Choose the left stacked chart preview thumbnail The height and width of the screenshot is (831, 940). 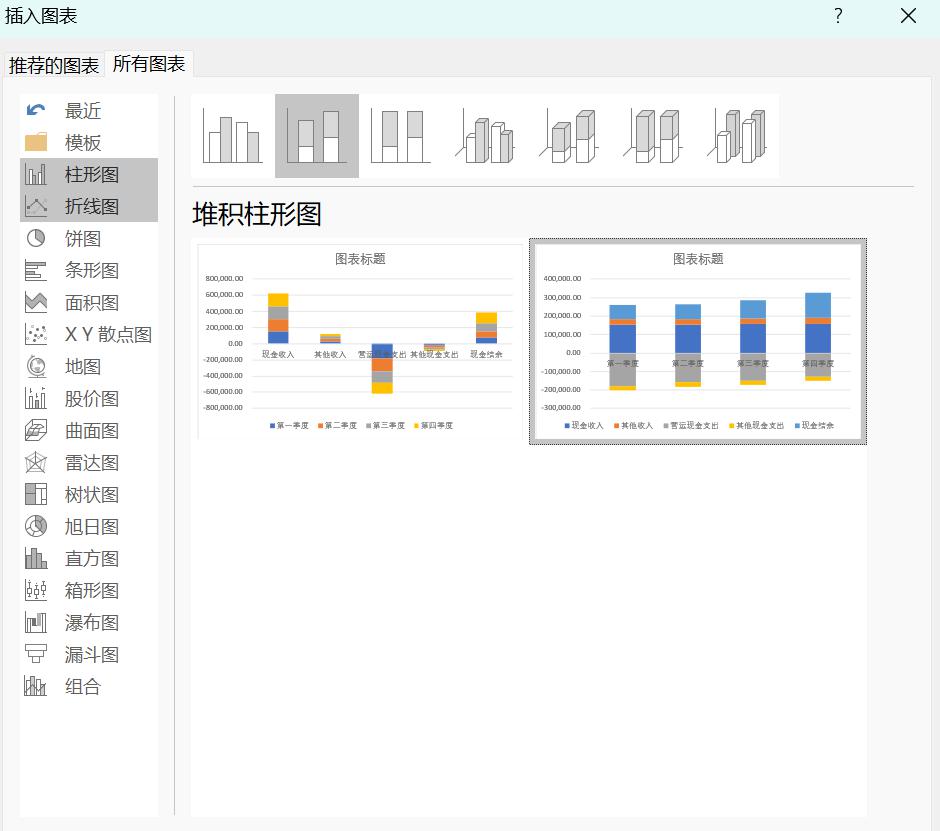click(x=360, y=342)
